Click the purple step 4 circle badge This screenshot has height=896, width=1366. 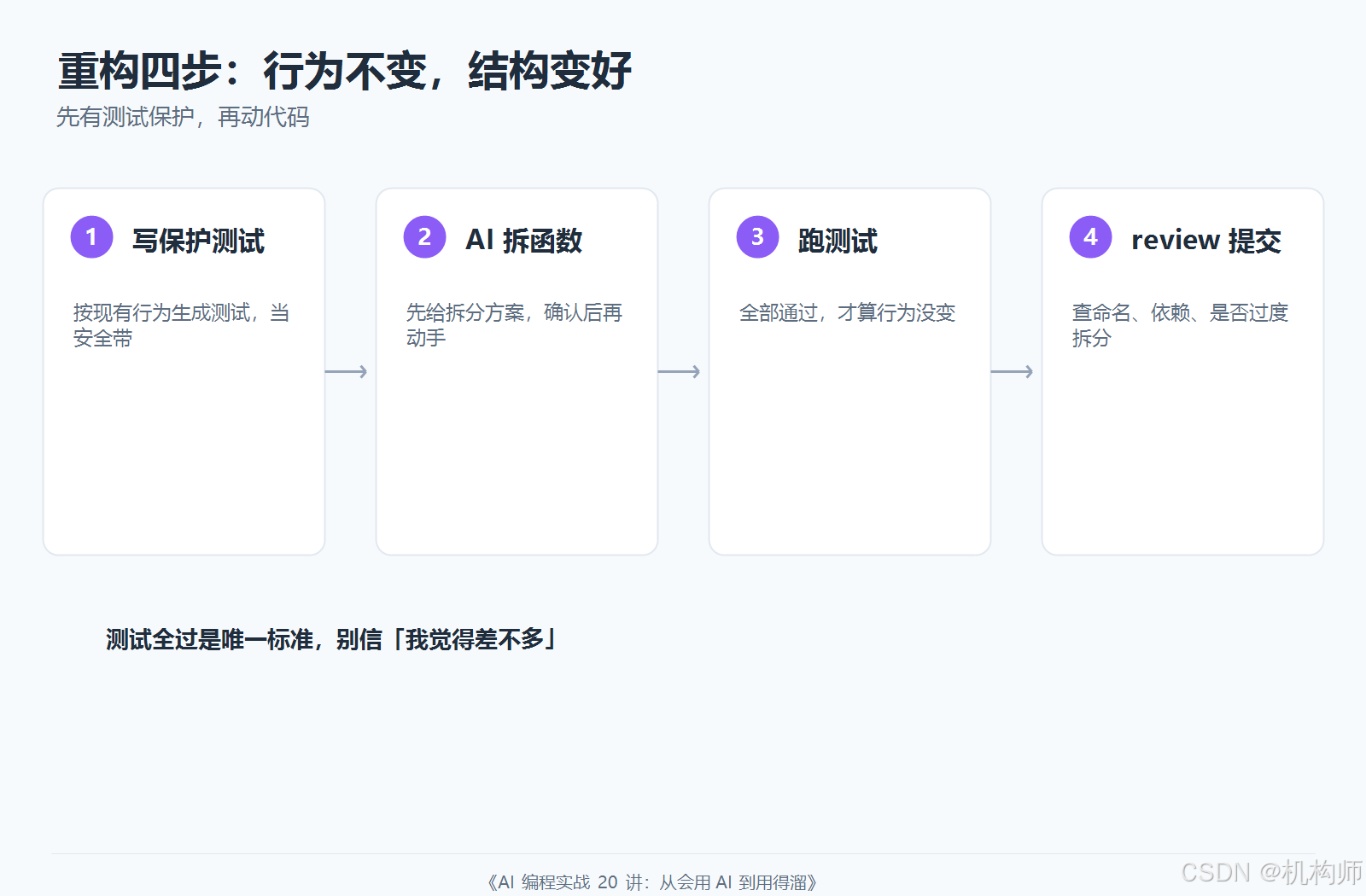click(1090, 236)
